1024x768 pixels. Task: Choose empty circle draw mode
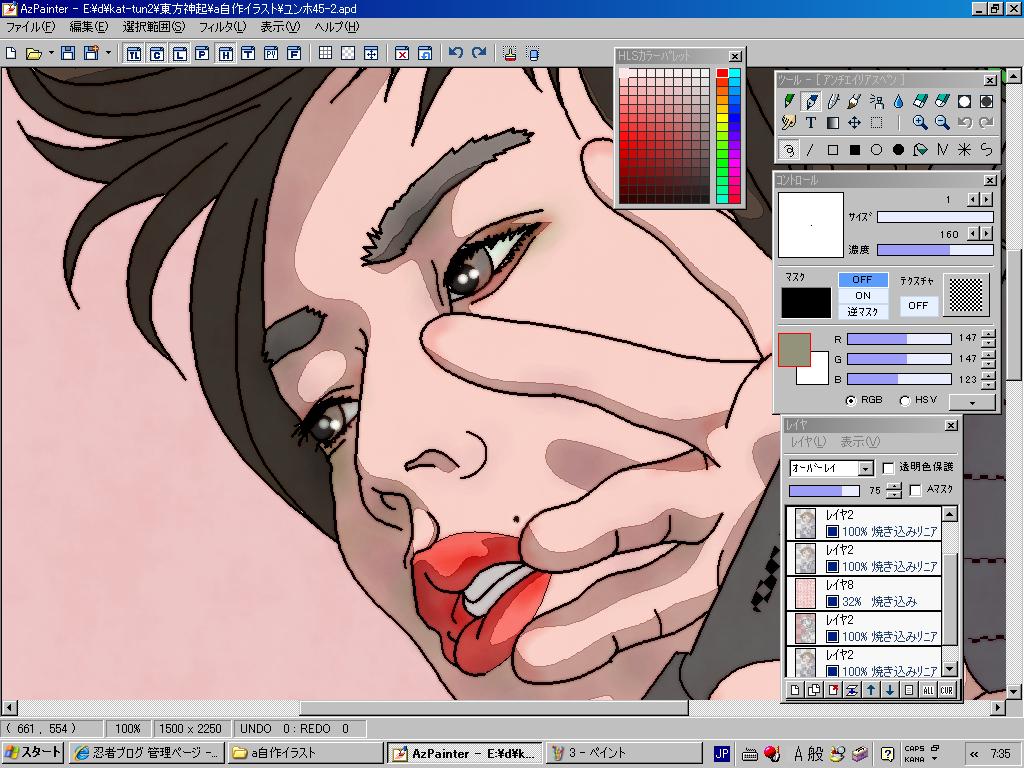tap(876, 150)
